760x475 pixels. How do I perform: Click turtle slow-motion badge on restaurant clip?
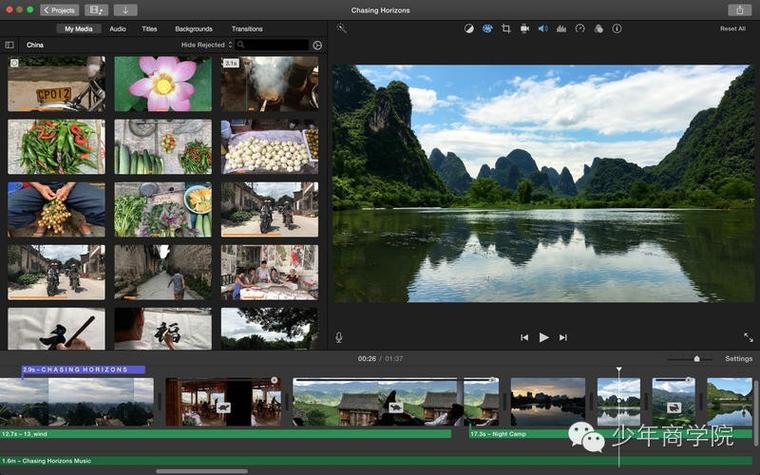click(x=223, y=407)
